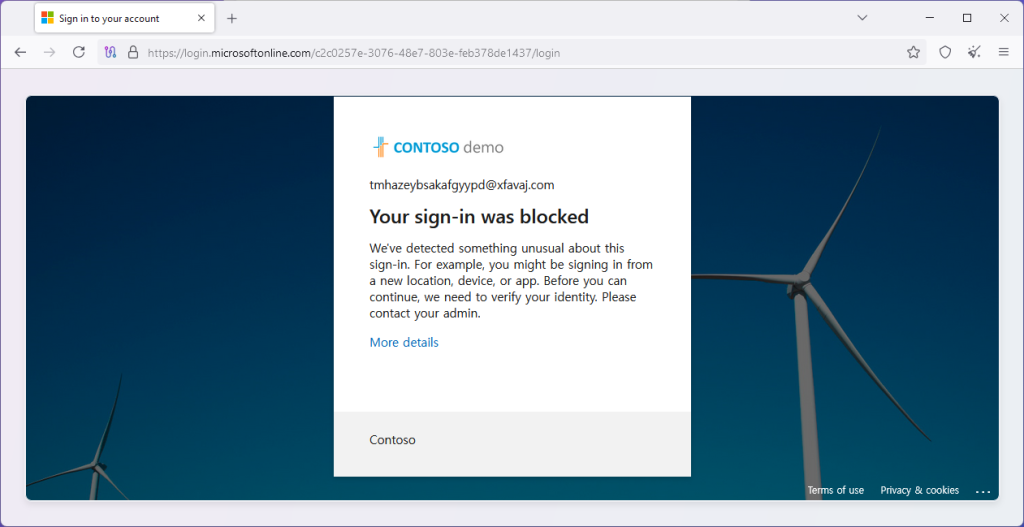Bookmark this page with the star icon
Image resolution: width=1024 pixels, height=527 pixels.
[x=913, y=52]
